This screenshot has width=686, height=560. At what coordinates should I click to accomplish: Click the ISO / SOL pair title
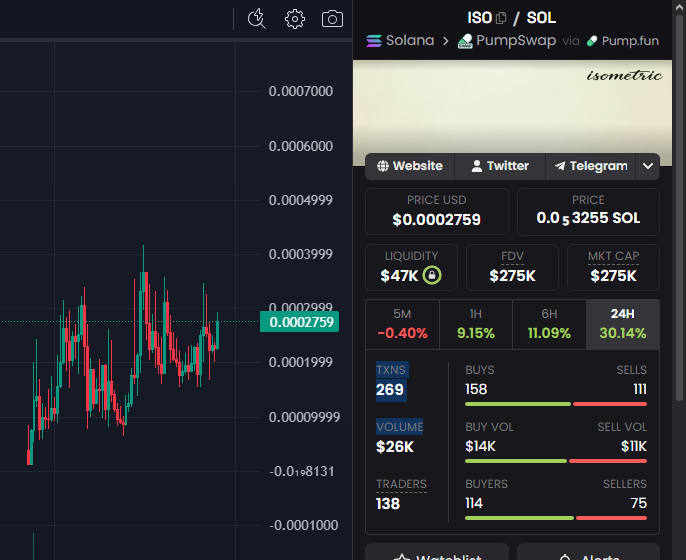tap(511, 18)
